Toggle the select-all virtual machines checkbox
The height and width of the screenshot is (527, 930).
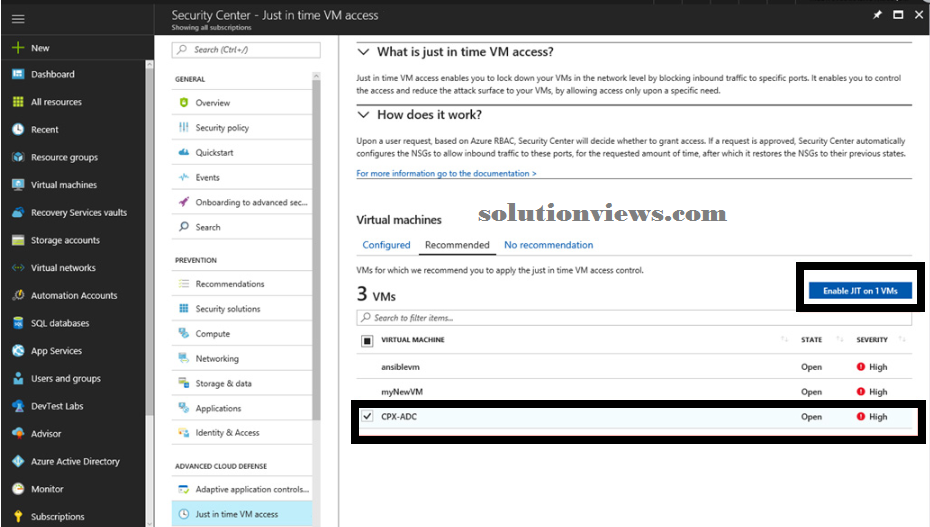[367, 340]
